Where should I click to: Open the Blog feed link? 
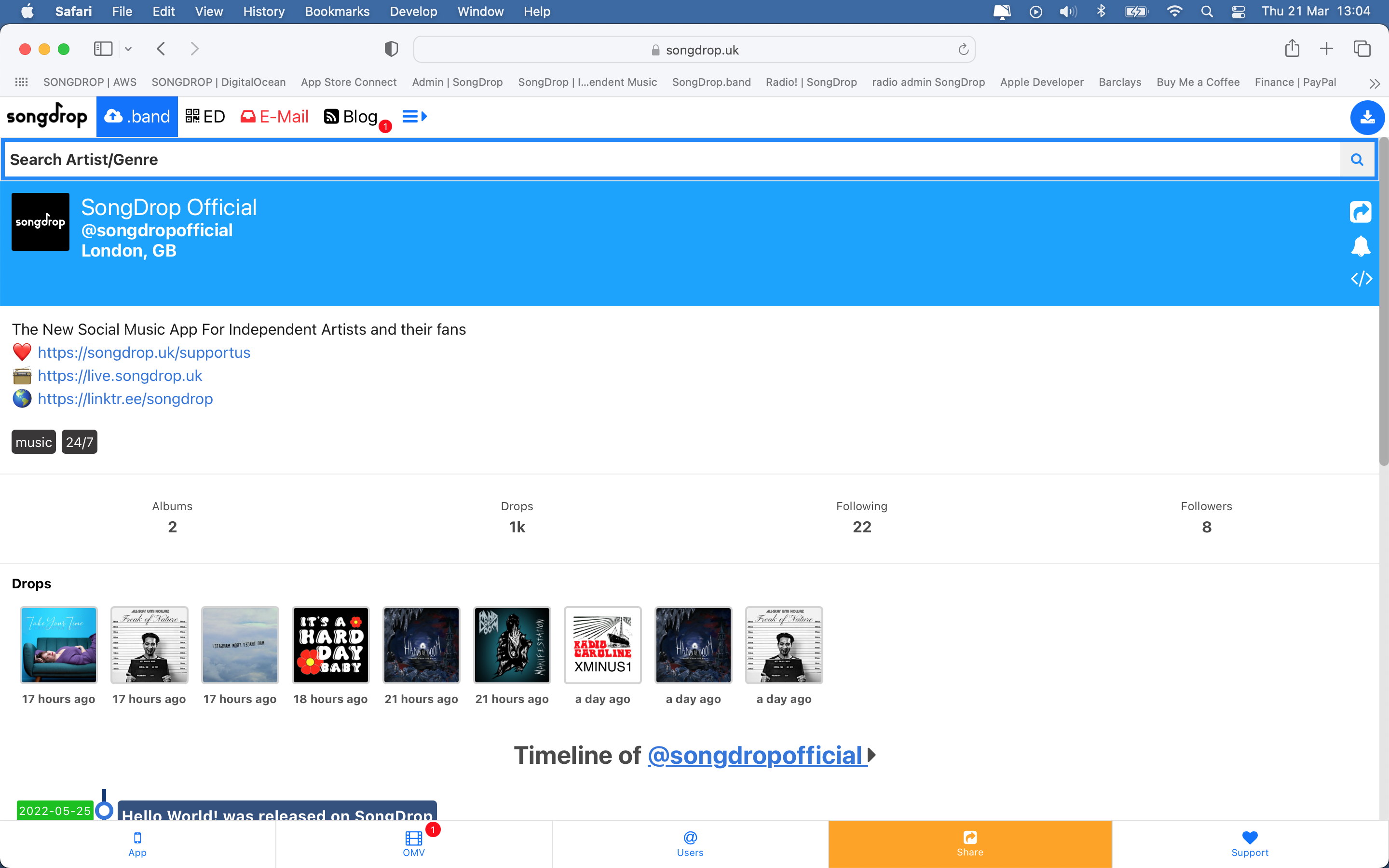point(351,117)
